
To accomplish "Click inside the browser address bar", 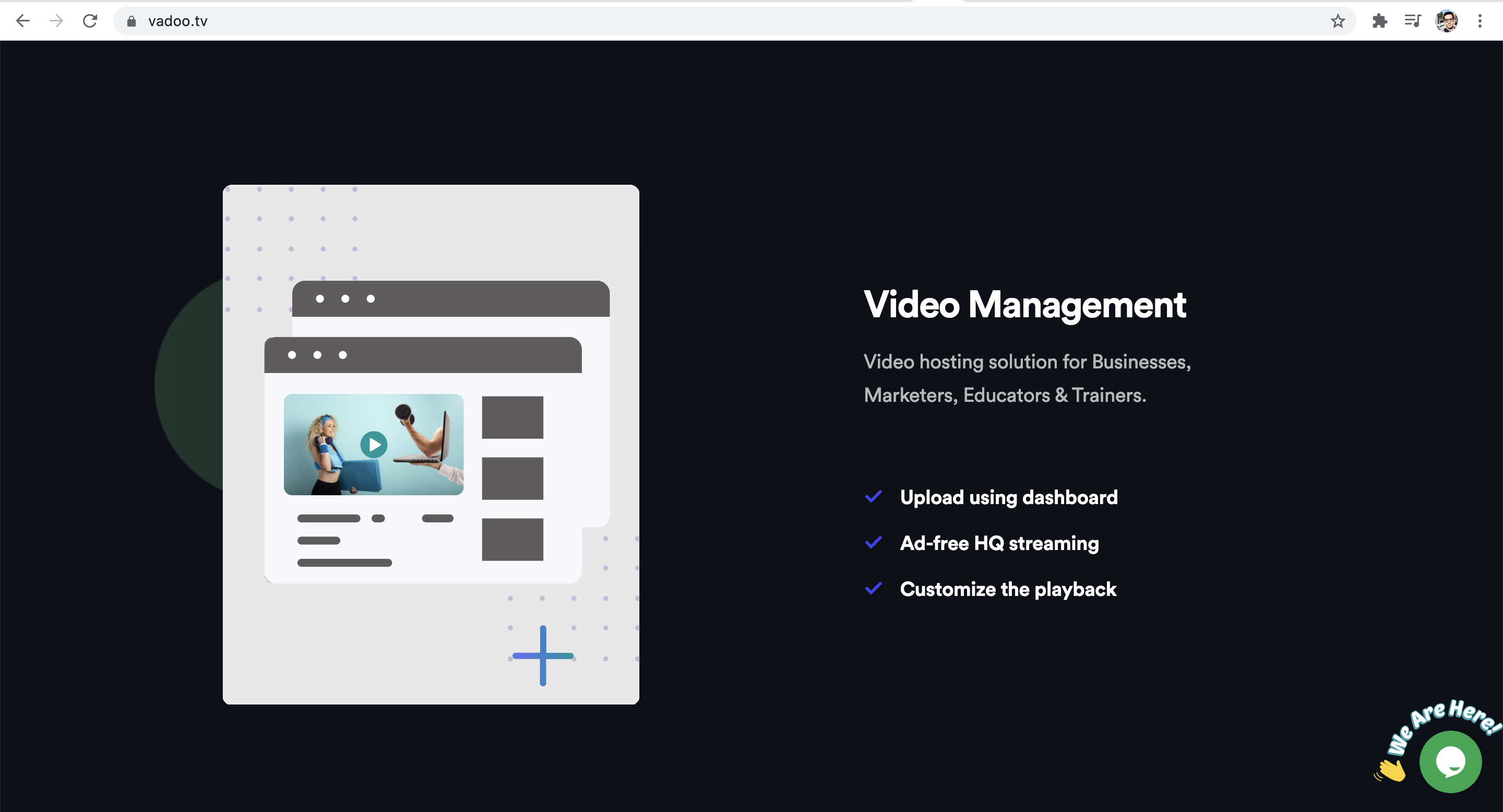I will pyautogui.click(x=409, y=21).
